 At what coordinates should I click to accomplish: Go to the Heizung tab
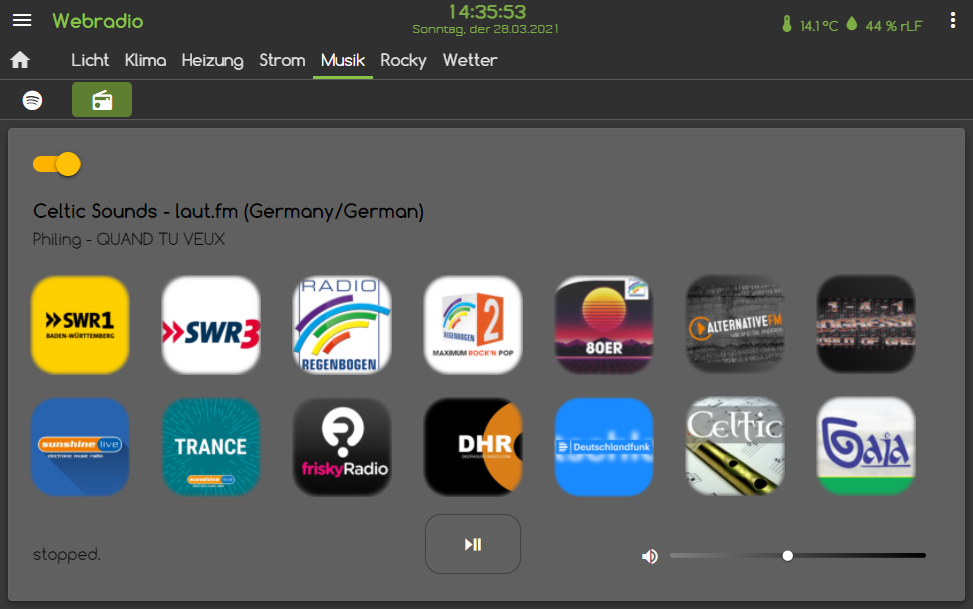point(212,60)
